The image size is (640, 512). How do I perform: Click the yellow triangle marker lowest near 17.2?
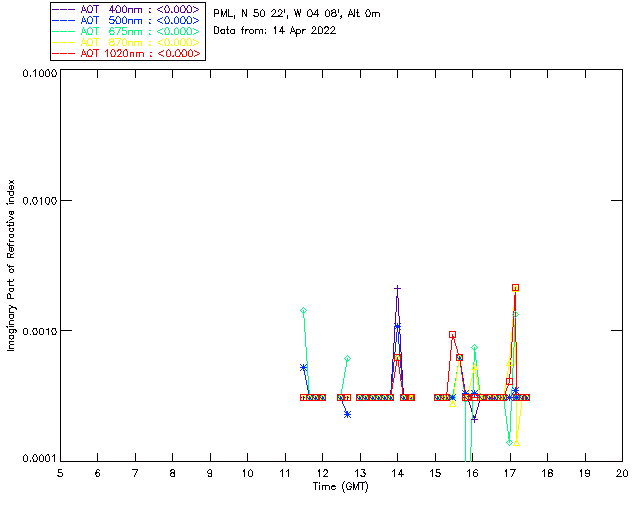pos(517,443)
